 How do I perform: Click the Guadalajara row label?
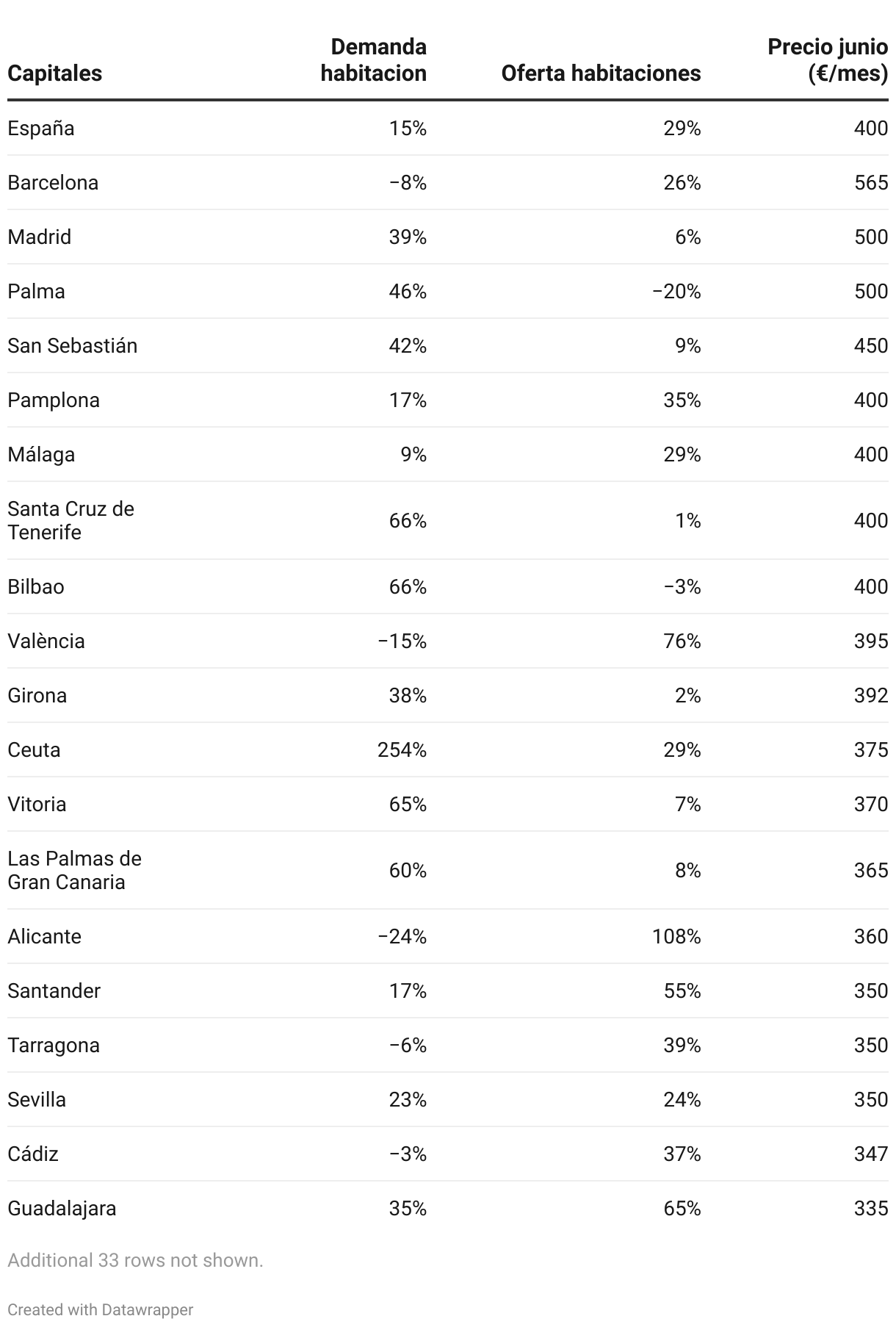pos(62,1209)
